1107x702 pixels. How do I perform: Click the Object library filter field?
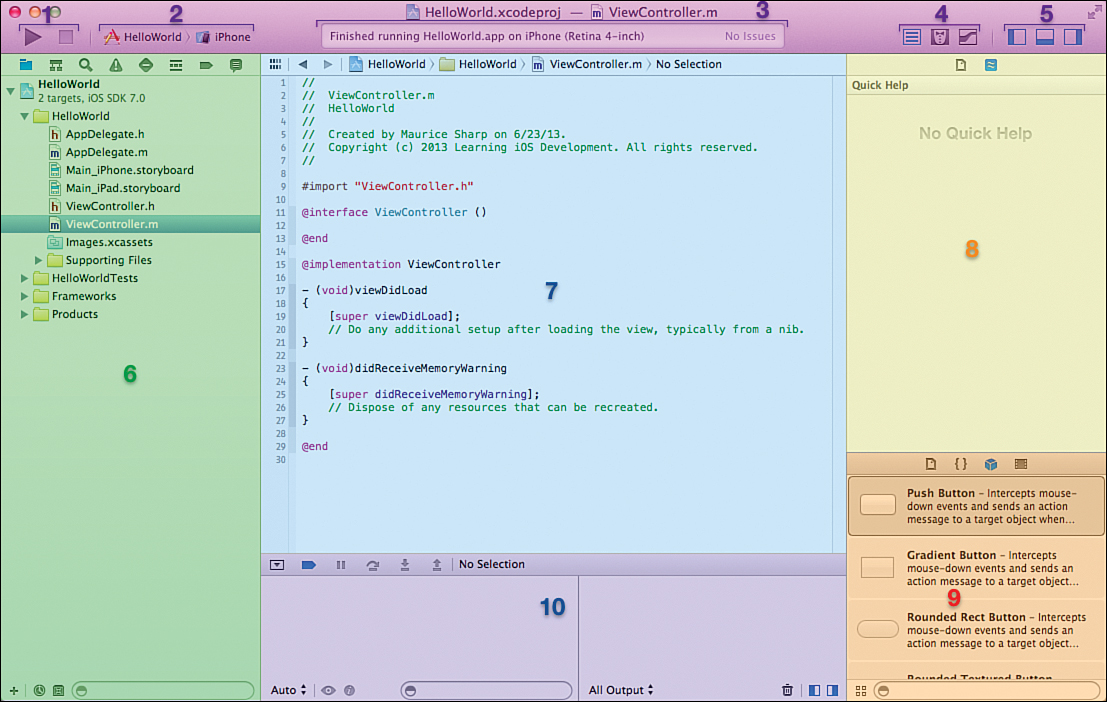(986, 691)
